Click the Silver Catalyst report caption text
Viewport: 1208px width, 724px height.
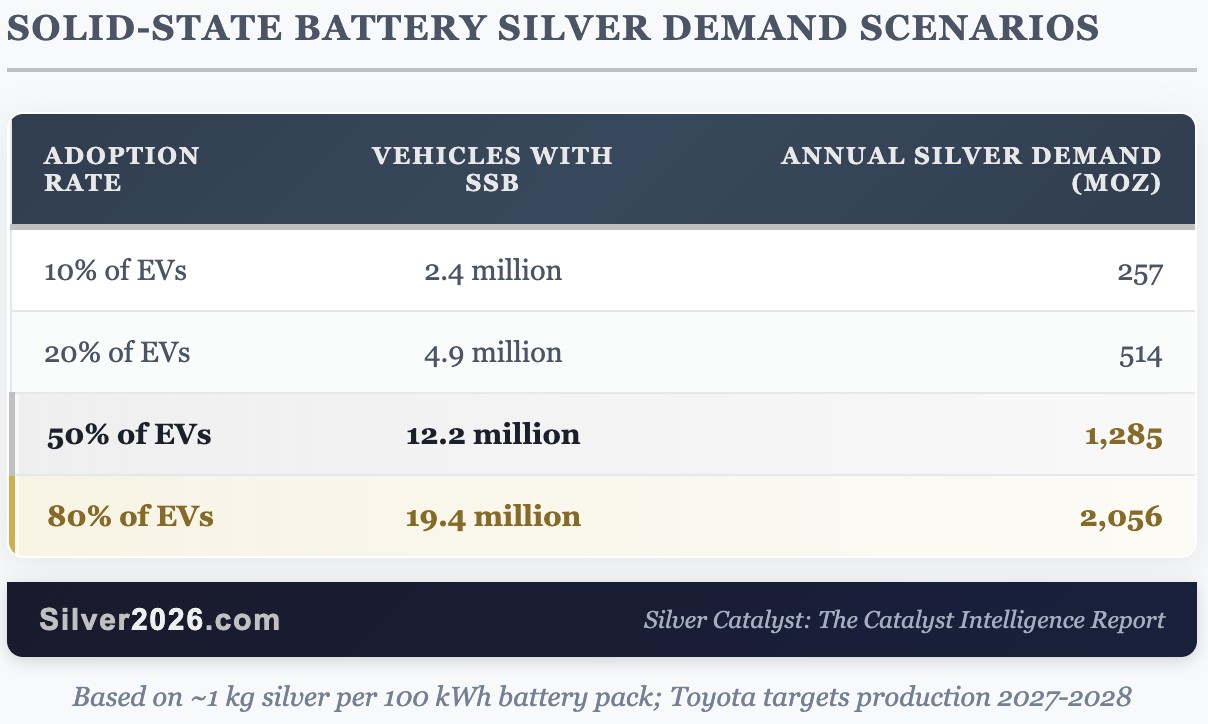pos(904,620)
